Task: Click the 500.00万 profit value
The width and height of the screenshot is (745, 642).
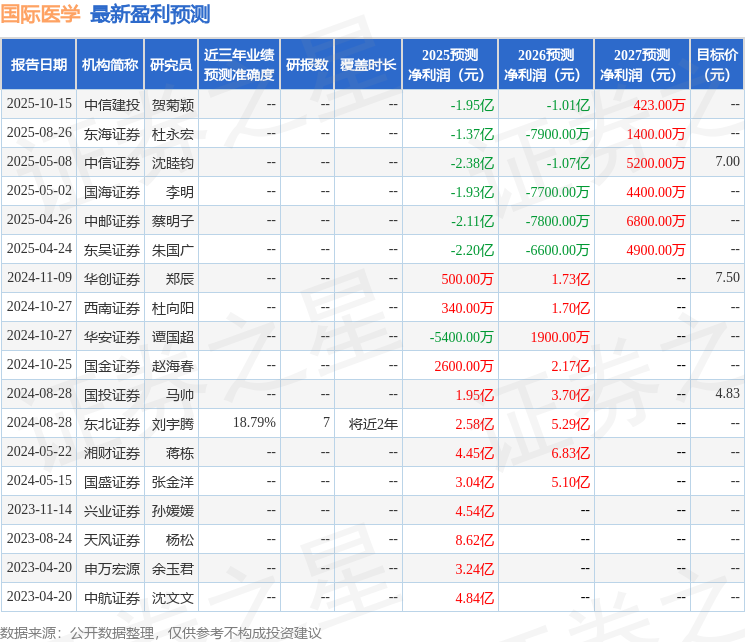Action: pyautogui.click(x=468, y=279)
